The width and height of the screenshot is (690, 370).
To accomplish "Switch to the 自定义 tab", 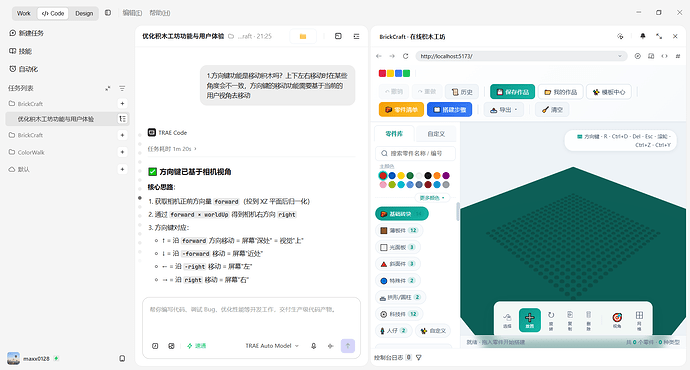I will tap(436, 134).
